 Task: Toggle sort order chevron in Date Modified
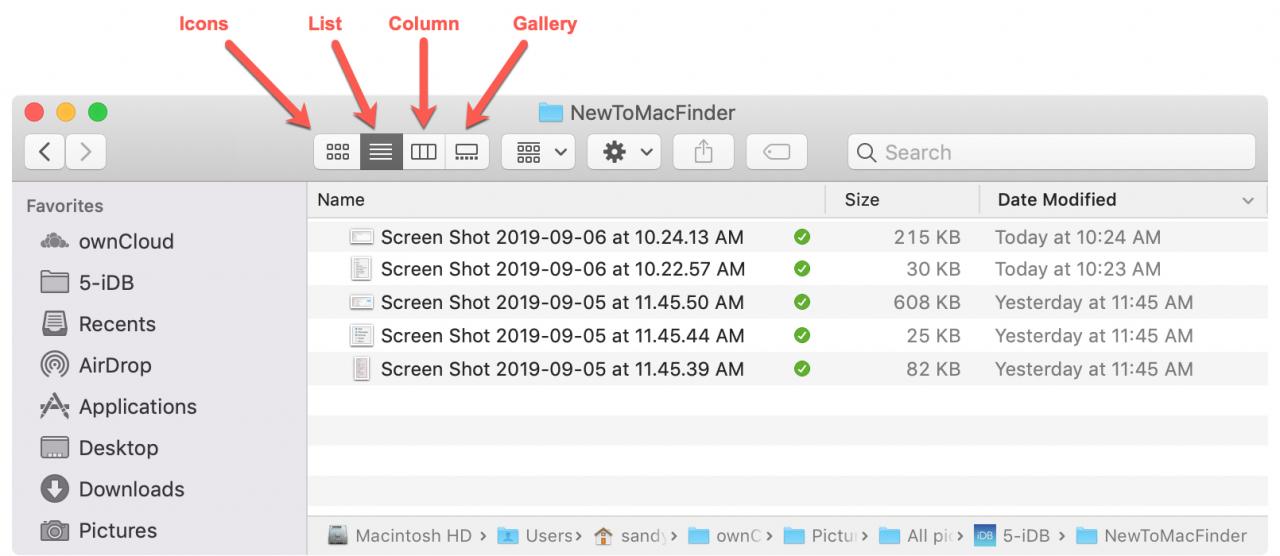[x=1247, y=201]
